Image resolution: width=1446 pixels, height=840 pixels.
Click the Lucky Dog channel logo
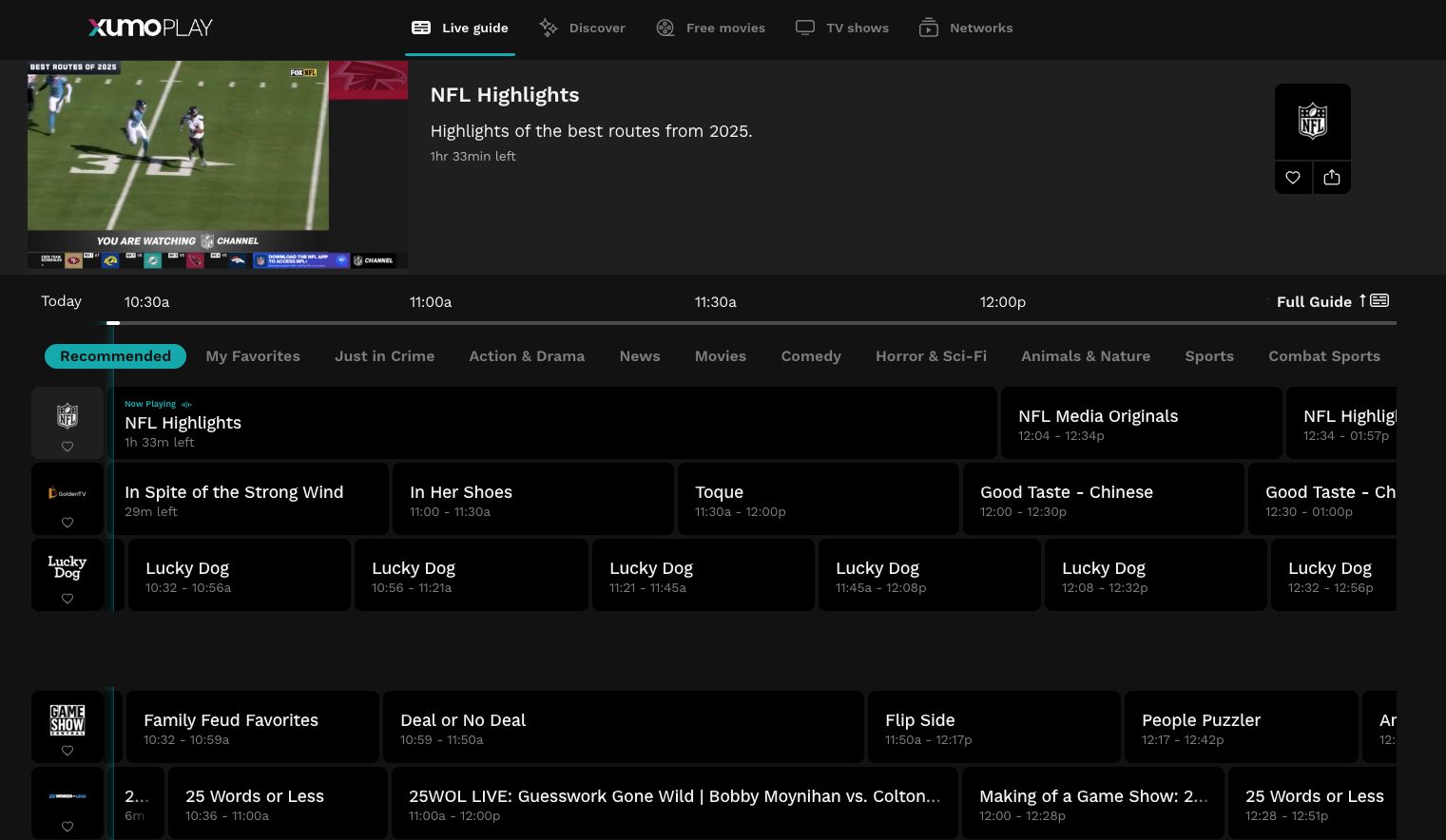67,567
